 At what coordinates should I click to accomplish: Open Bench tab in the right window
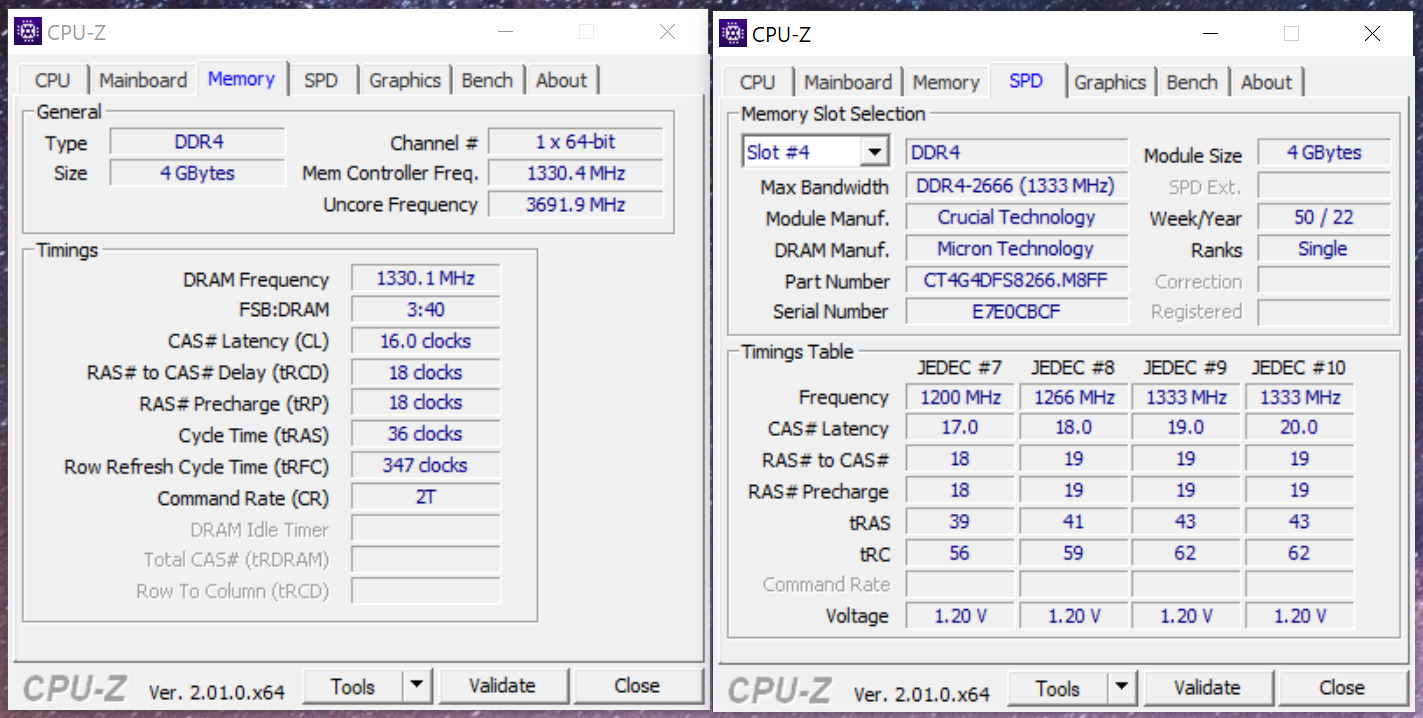tap(1192, 82)
